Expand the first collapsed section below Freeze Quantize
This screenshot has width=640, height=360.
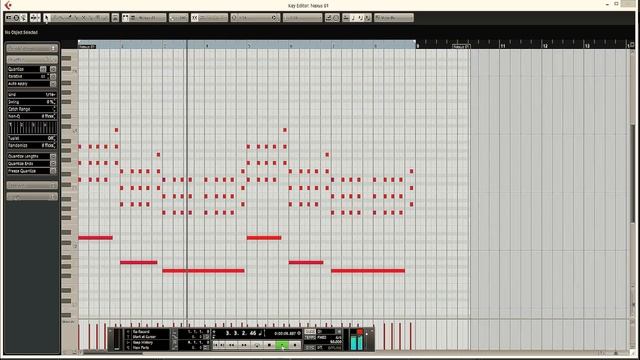32,186
